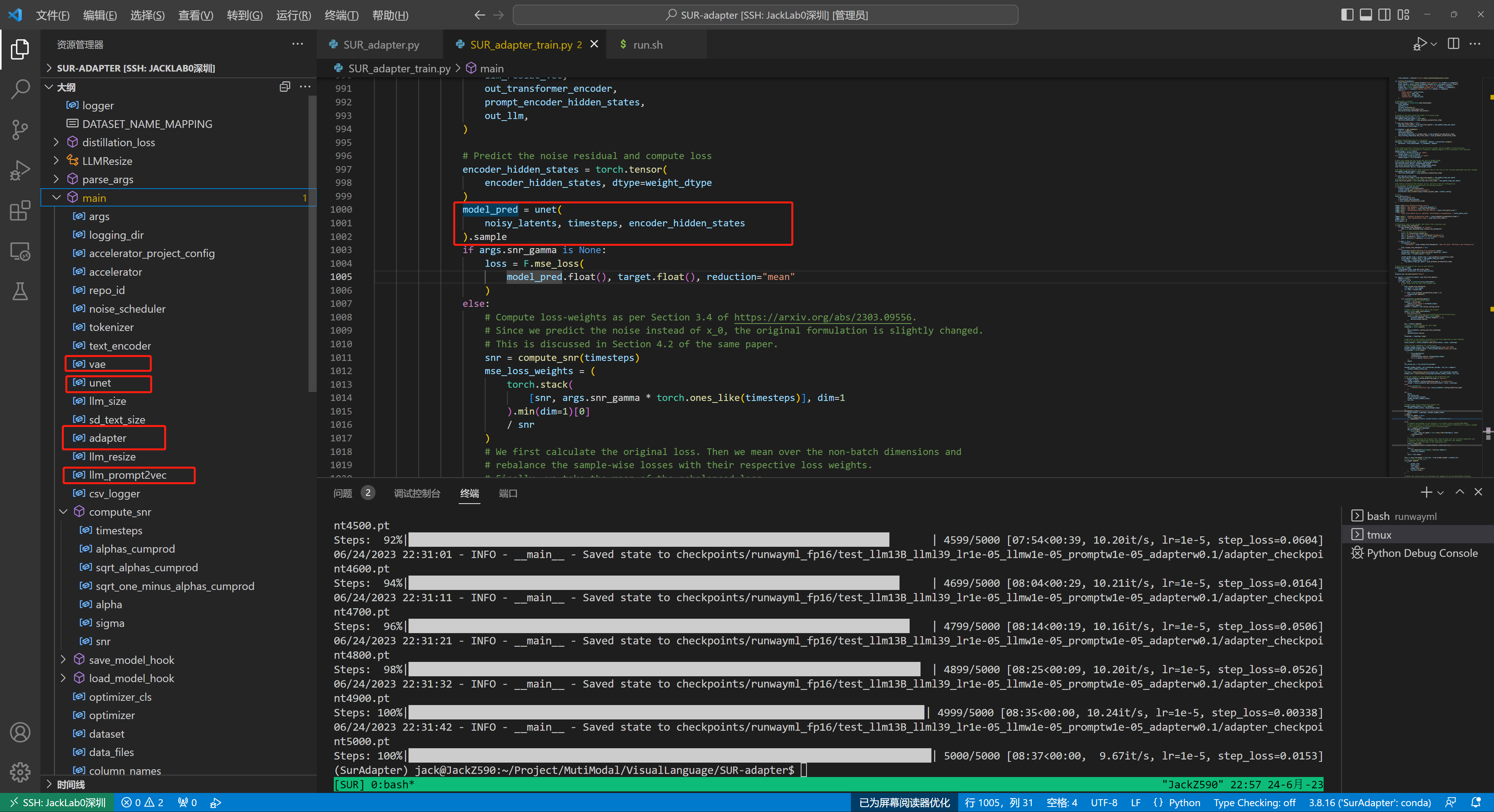
Task: Maximize the terminal panel size
Action: click(x=1460, y=493)
